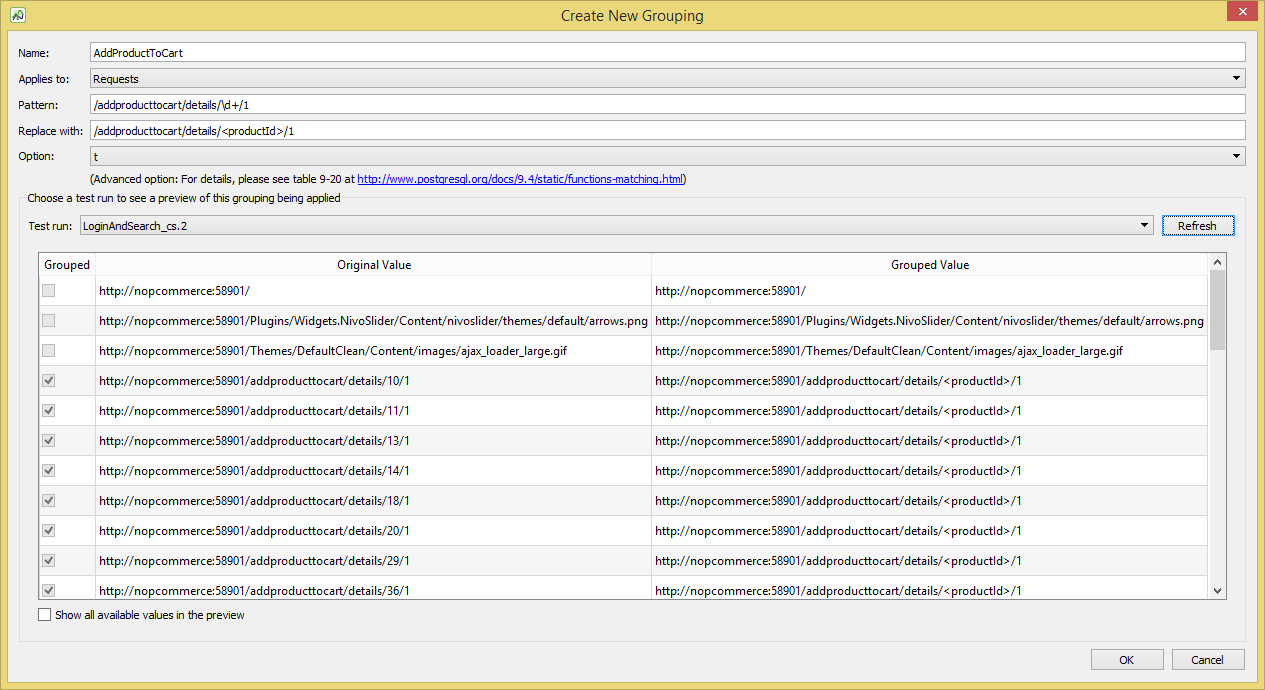Click into the Name input field

[667, 52]
